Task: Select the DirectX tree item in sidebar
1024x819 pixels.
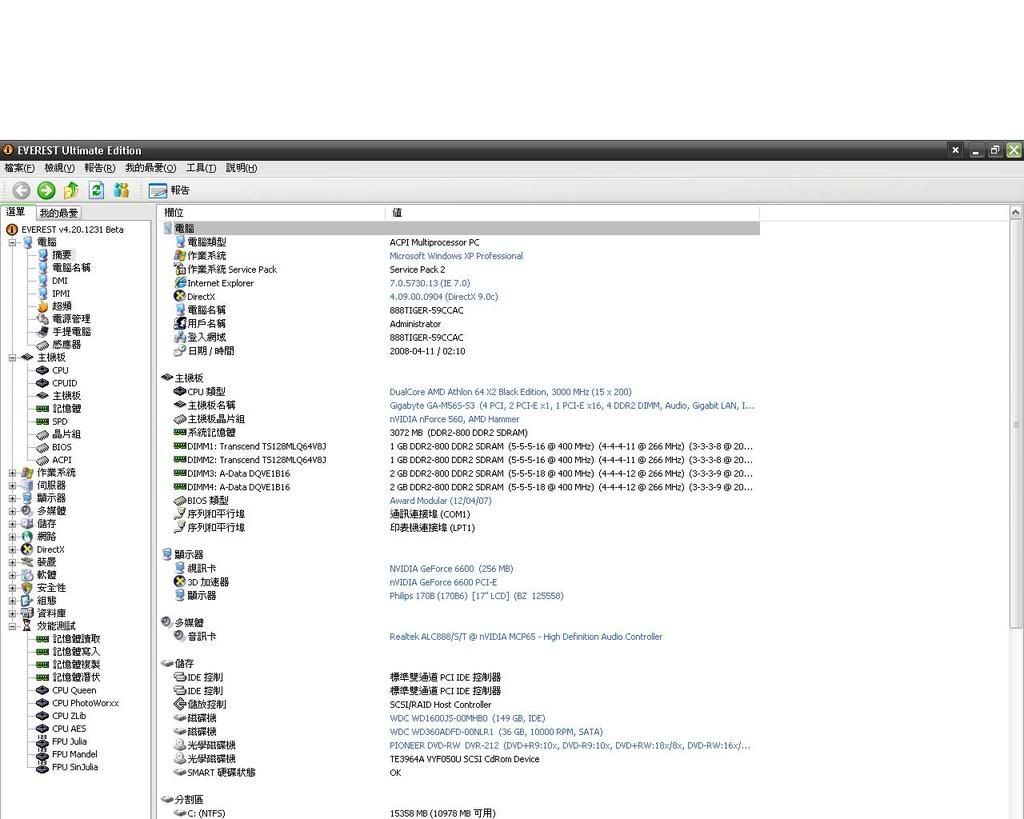Action: pyautogui.click(x=50, y=549)
